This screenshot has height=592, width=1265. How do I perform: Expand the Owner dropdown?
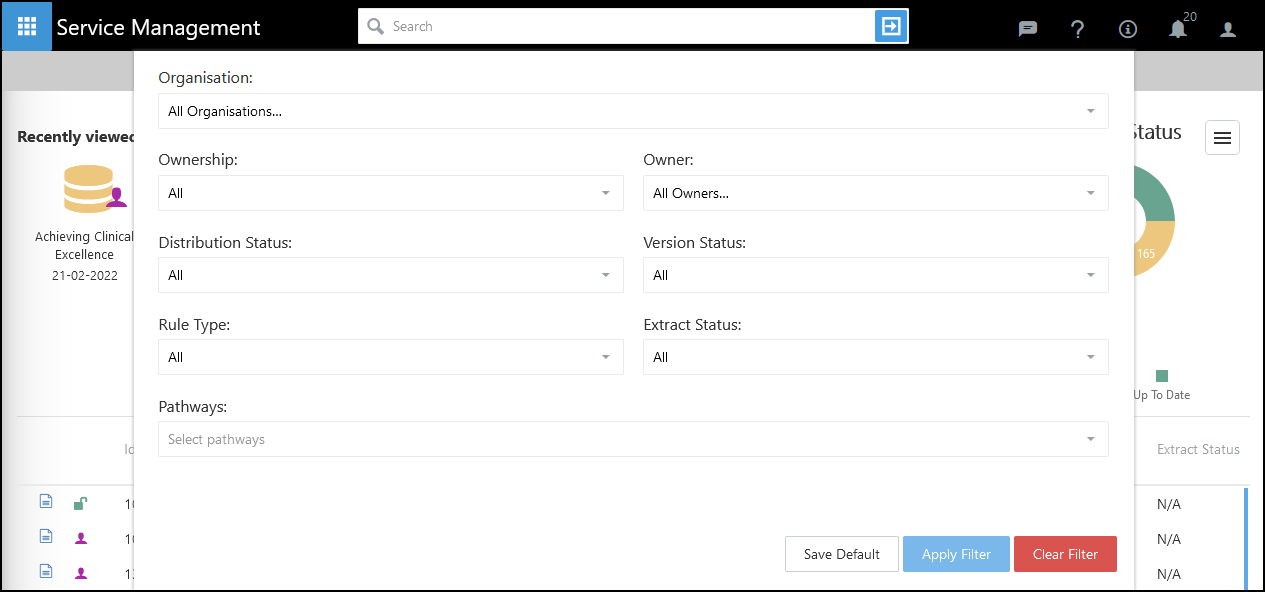click(875, 193)
